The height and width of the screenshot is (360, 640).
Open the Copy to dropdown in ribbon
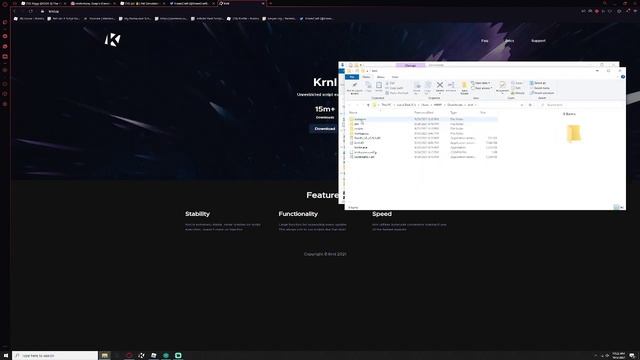[x=428, y=88]
